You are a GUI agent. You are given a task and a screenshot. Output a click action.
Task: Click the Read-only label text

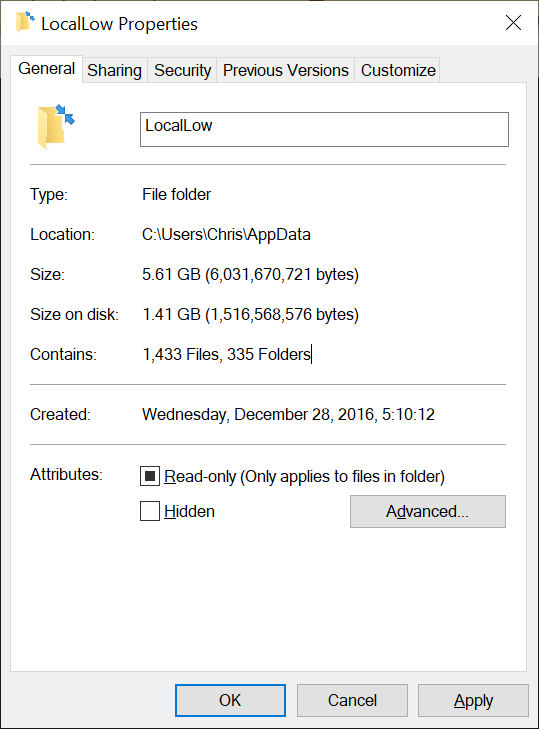[x=304, y=477]
